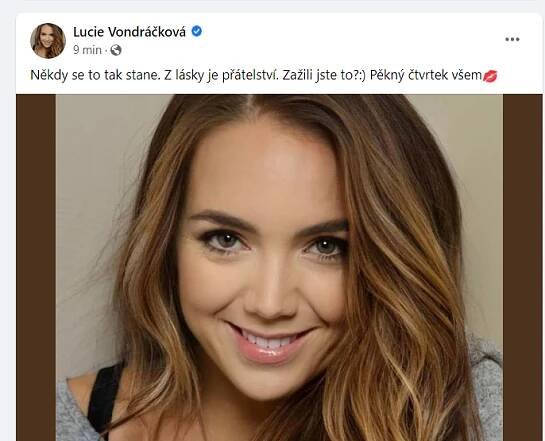The width and height of the screenshot is (545, 441).
Task: Click the caption text 'Z lásky je přátelství.'
Action: (x=221, y=75)
